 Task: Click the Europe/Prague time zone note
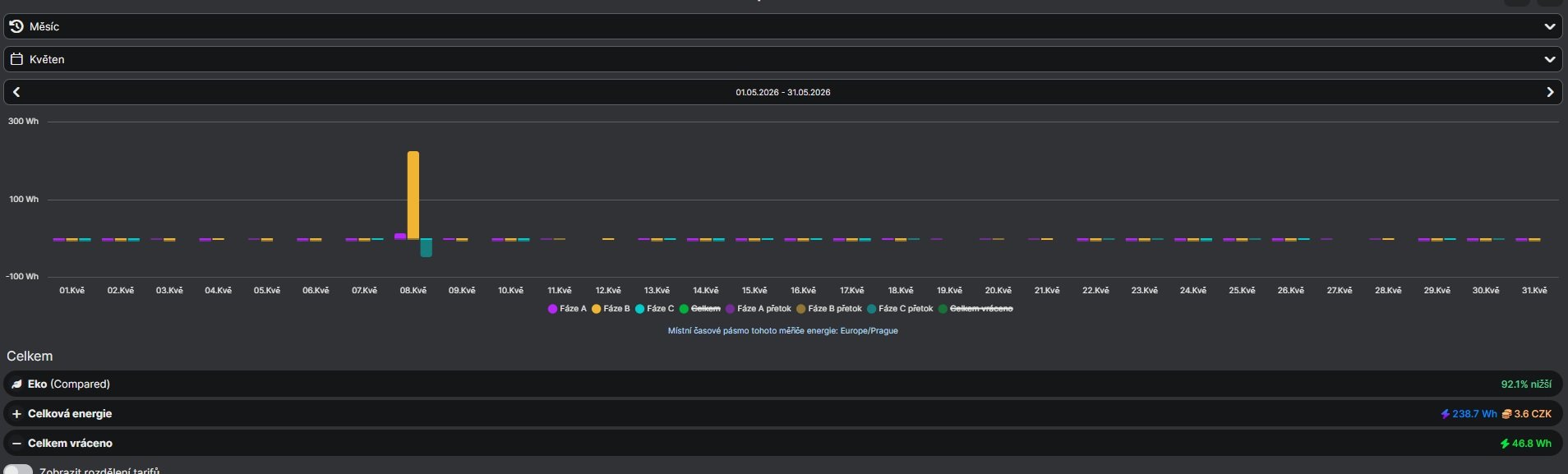(x=782, y=331)
